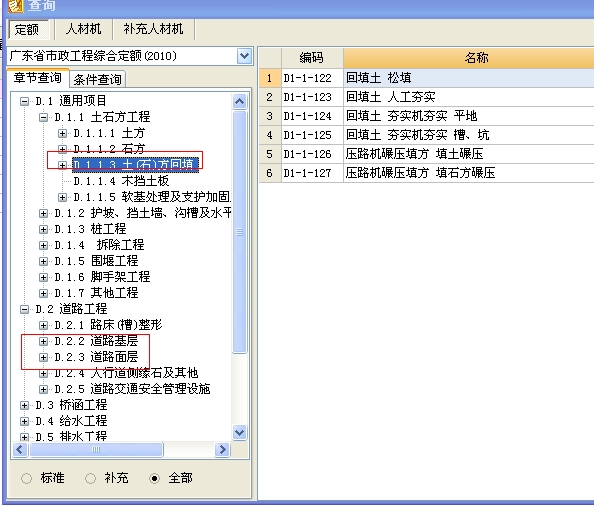594x508 pixels.
Task: Click horizontal scrollbar left arrow
Action: coord(20,450)
